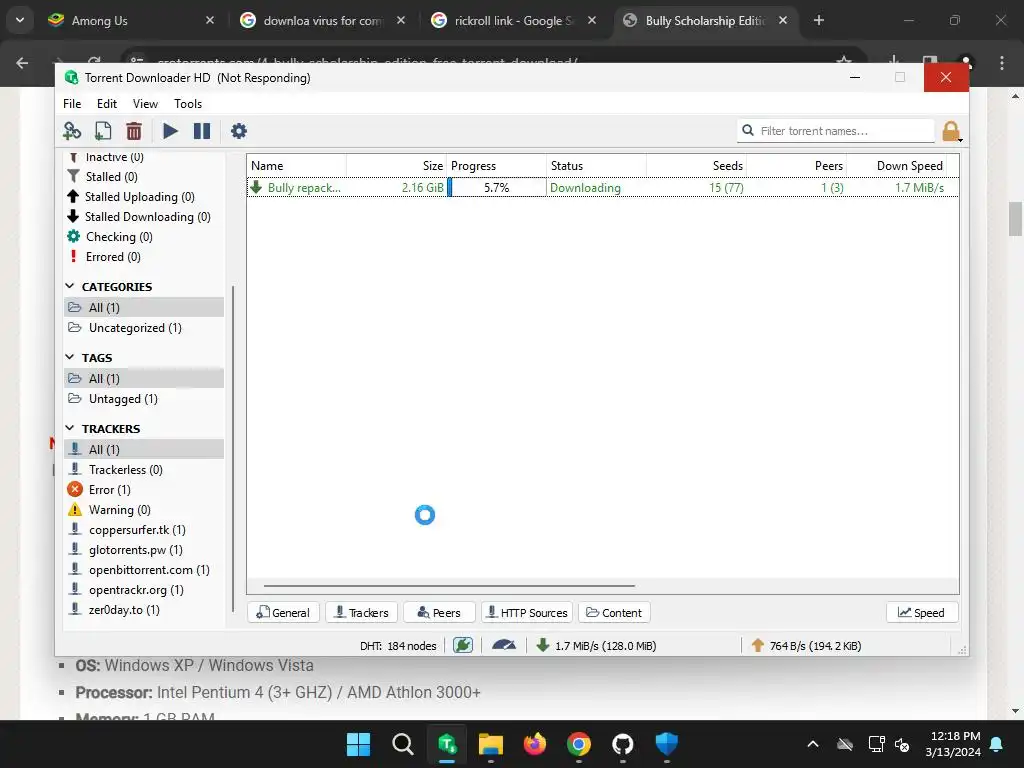1024x768 pixels.
Task: Open the Edit menu
Action: click(106, 104)
